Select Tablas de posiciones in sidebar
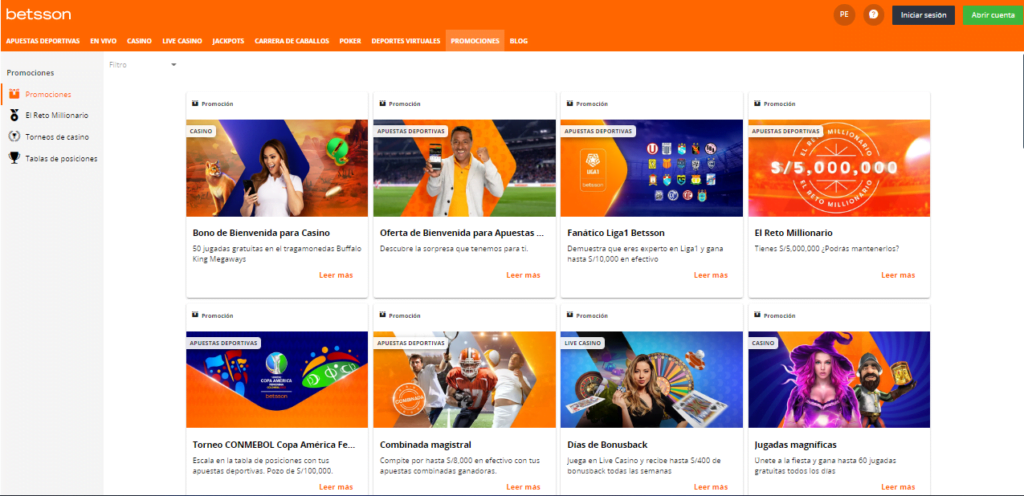1024x496 pixels. coord(61,159)
